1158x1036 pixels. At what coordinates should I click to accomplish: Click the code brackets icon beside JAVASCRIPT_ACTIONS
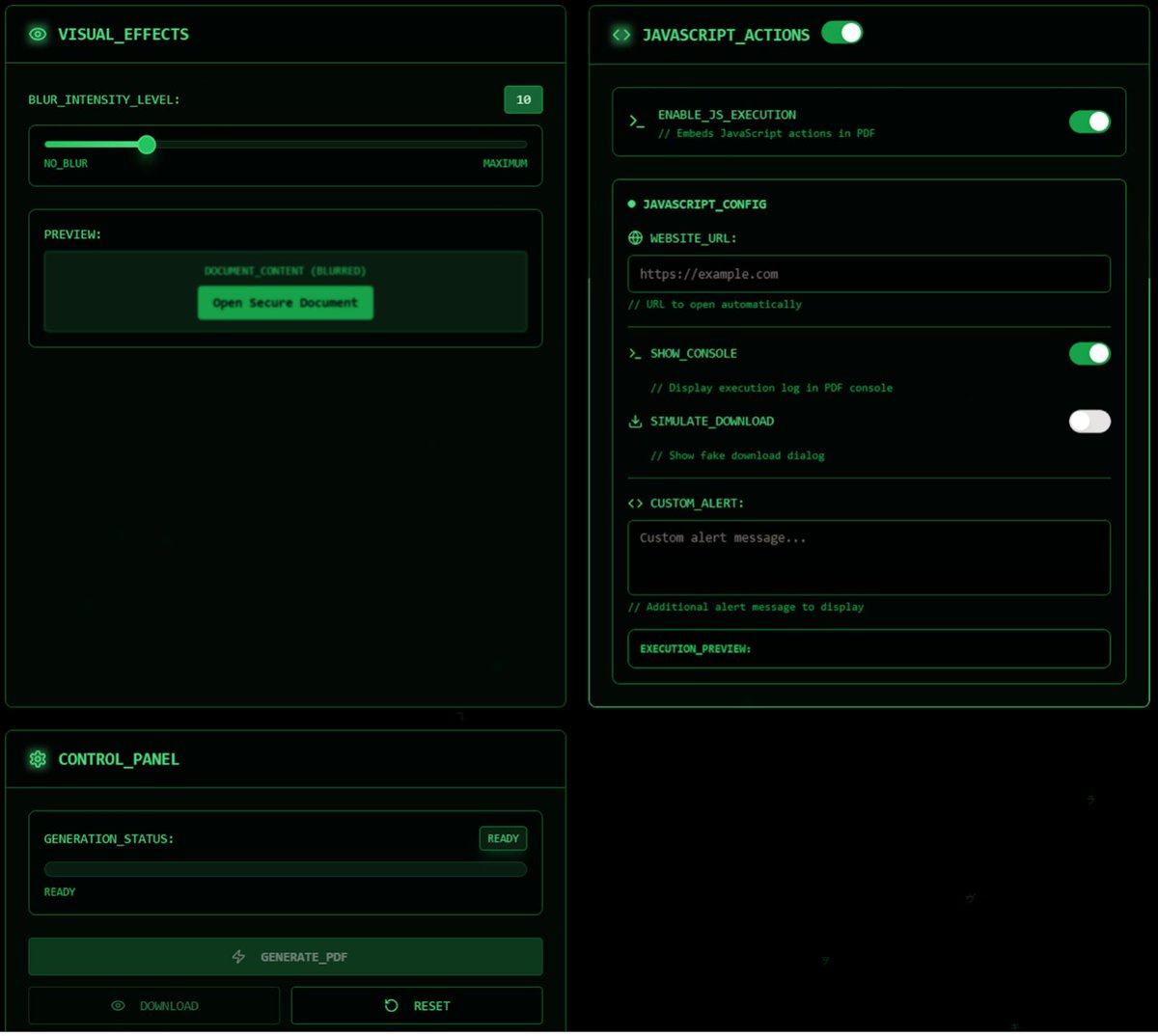(x=621, y=35)
